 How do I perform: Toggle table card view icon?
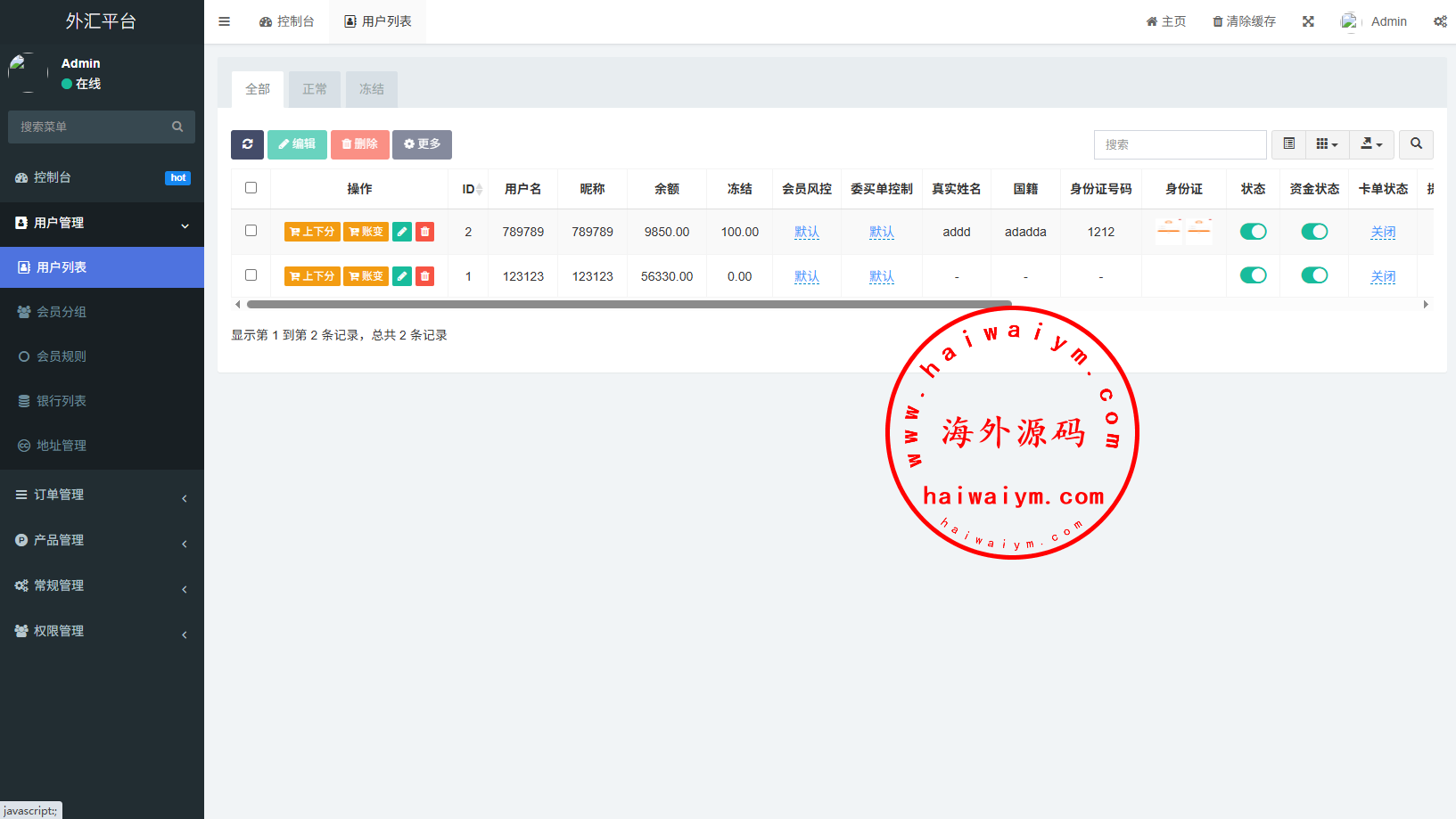[x=1288, y=144]
